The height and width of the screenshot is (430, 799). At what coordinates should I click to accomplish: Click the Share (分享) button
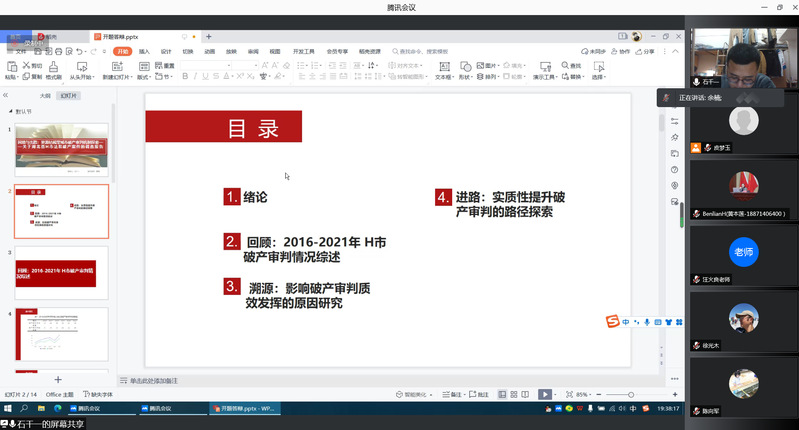tap(646, 51)
